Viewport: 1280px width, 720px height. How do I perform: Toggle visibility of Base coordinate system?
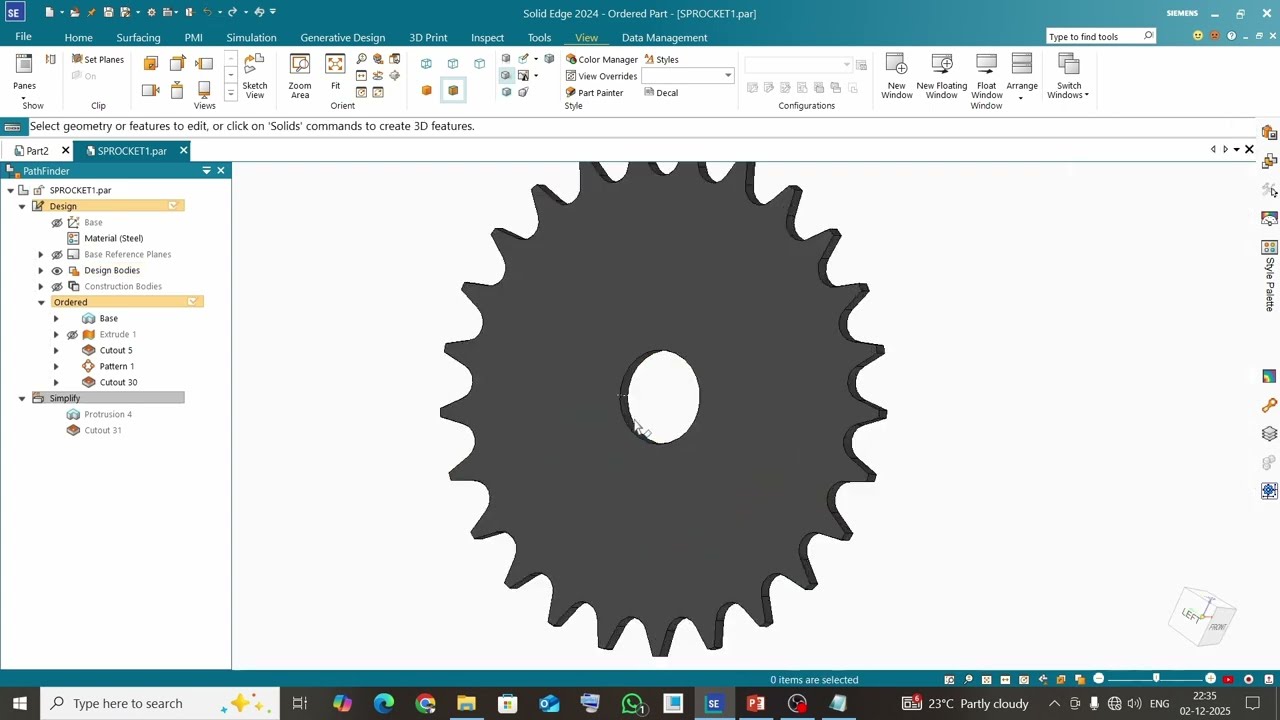click(57, 222)
